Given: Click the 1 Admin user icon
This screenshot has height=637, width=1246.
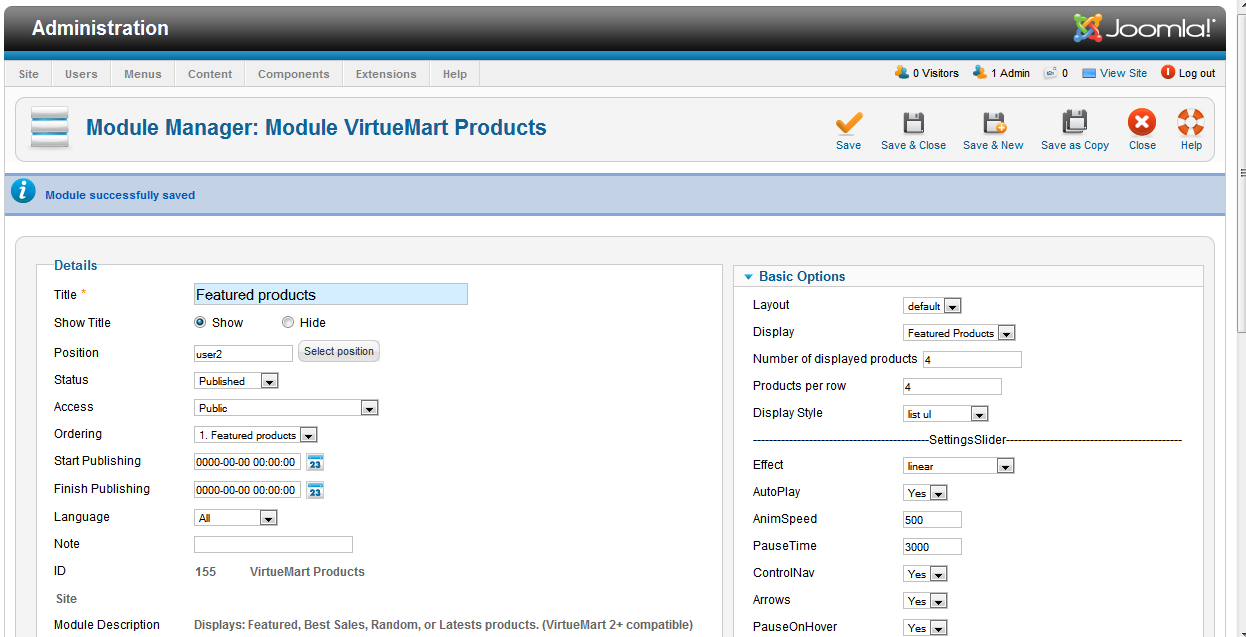Looking at the screenshot, I should pyautogui.click(x=980, y=73).
